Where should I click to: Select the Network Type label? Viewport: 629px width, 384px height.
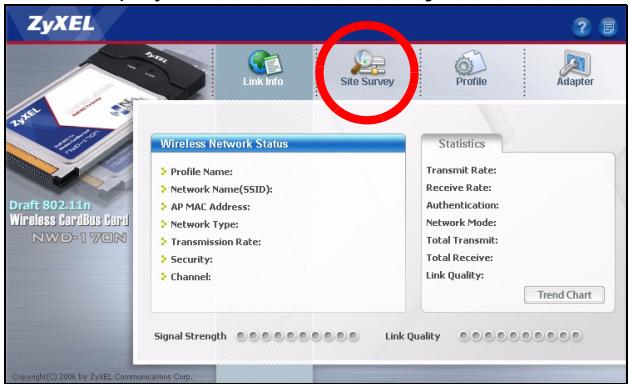(x=204, y=224)
